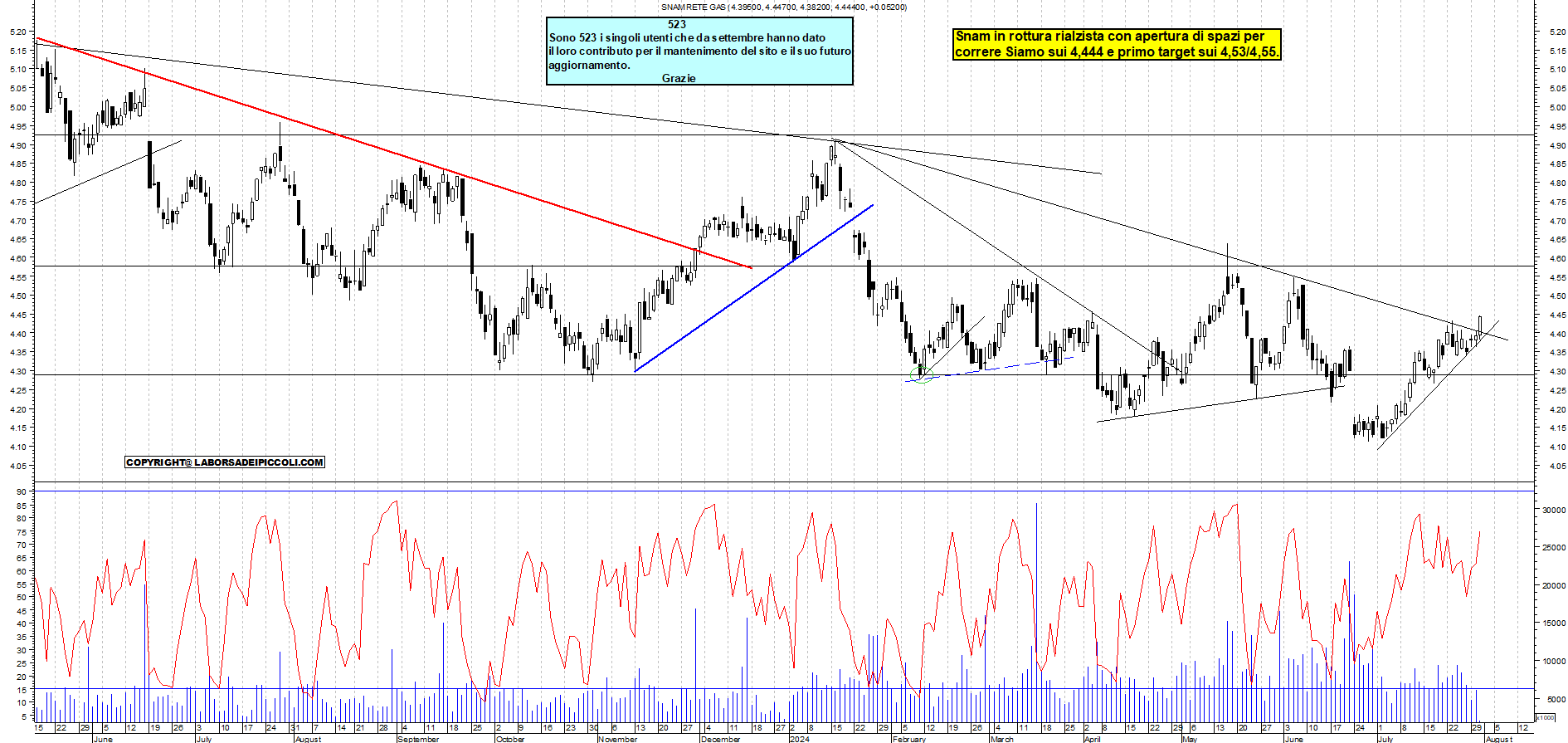Click the '2024' year label on the time axis

coord(800,739)
